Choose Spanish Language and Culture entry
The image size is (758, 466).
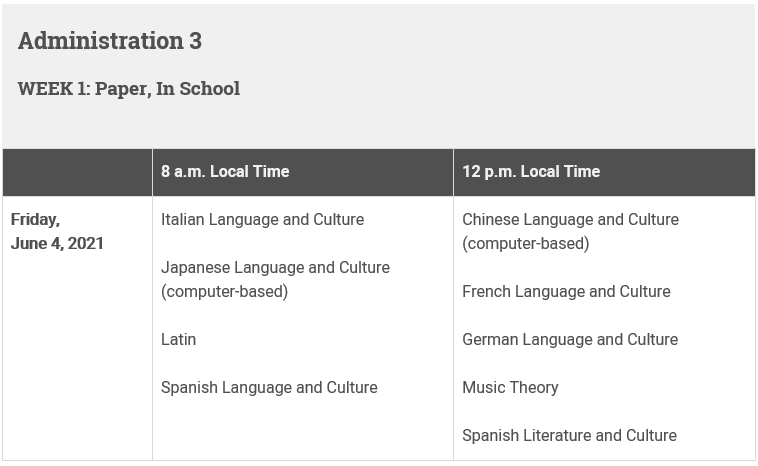click(269, 387)
